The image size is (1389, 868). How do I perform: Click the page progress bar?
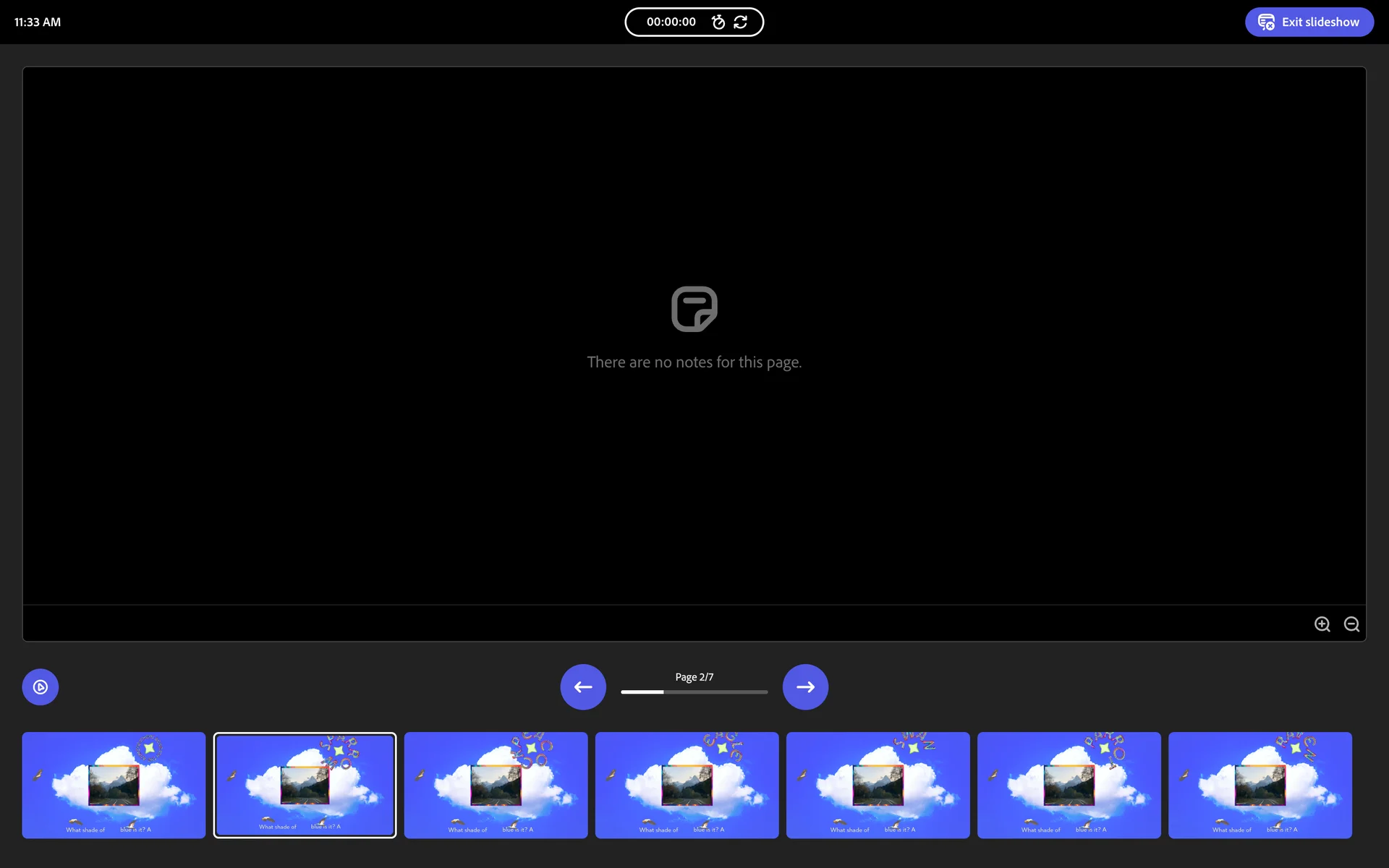pyautogui.click(x=694, y=692)
